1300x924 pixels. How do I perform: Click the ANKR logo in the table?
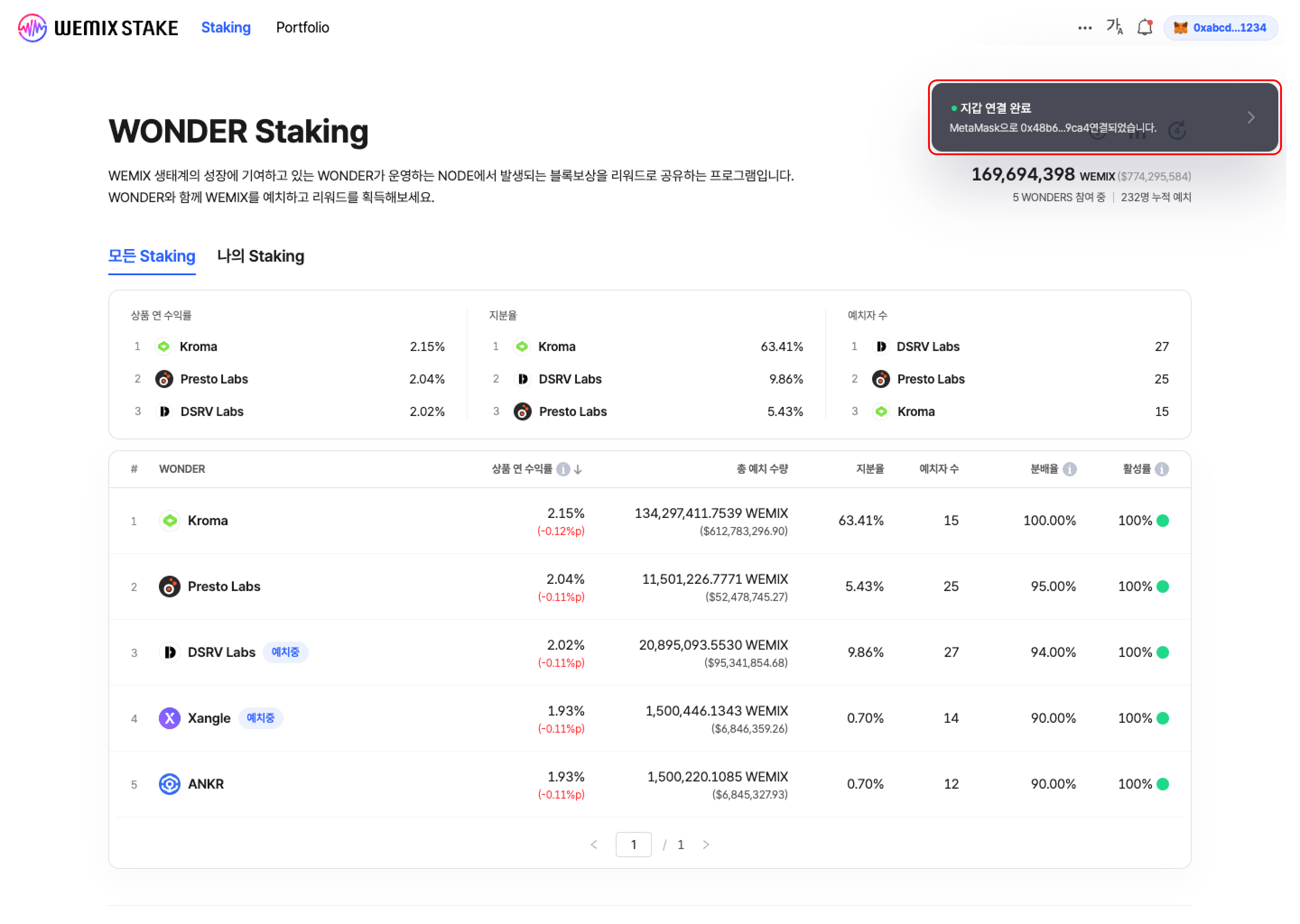(169, 784)
